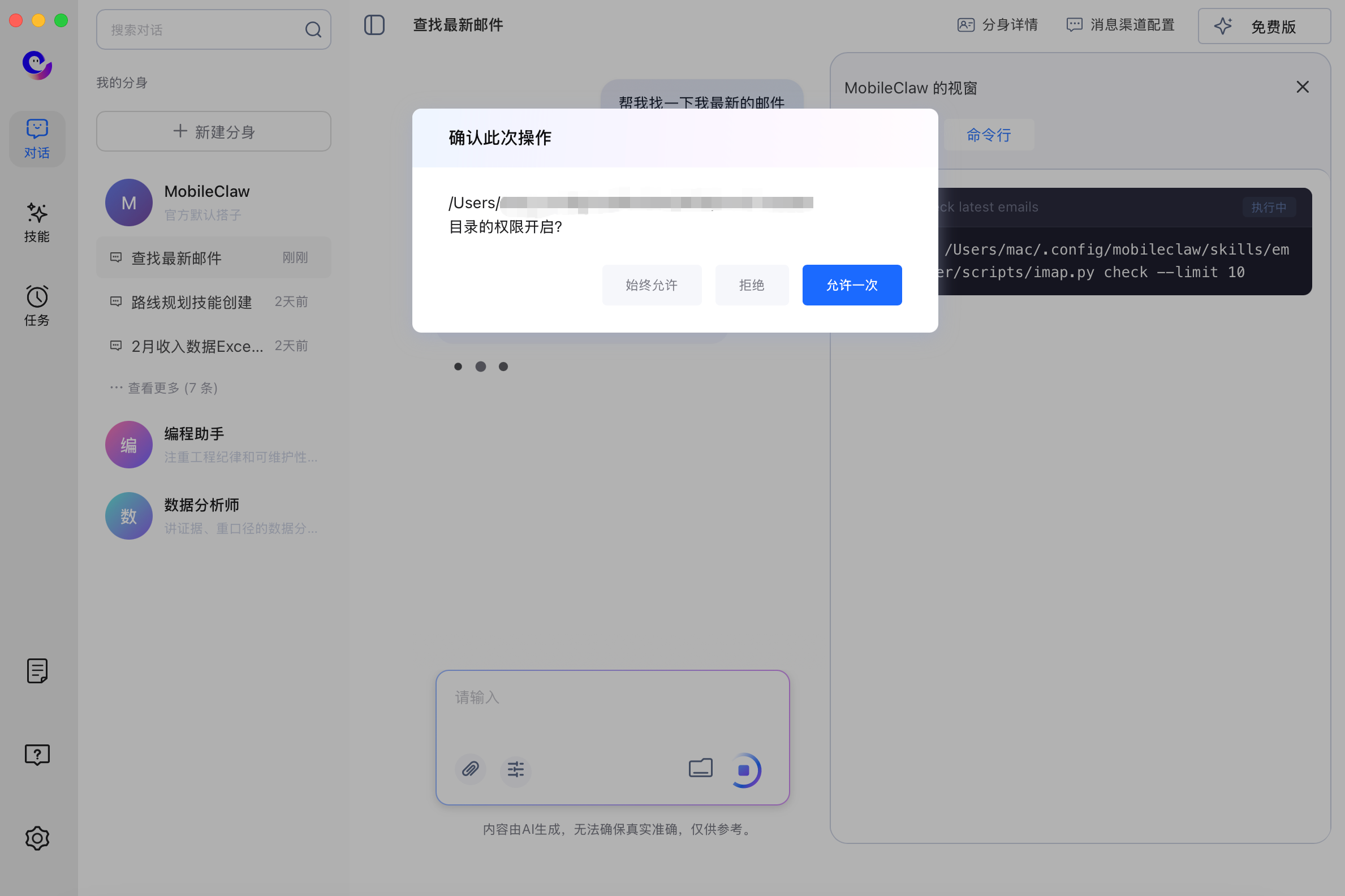Open the help question-mark icon
The width and height of the screenshot is (1345, 896).
click(37, 754)
